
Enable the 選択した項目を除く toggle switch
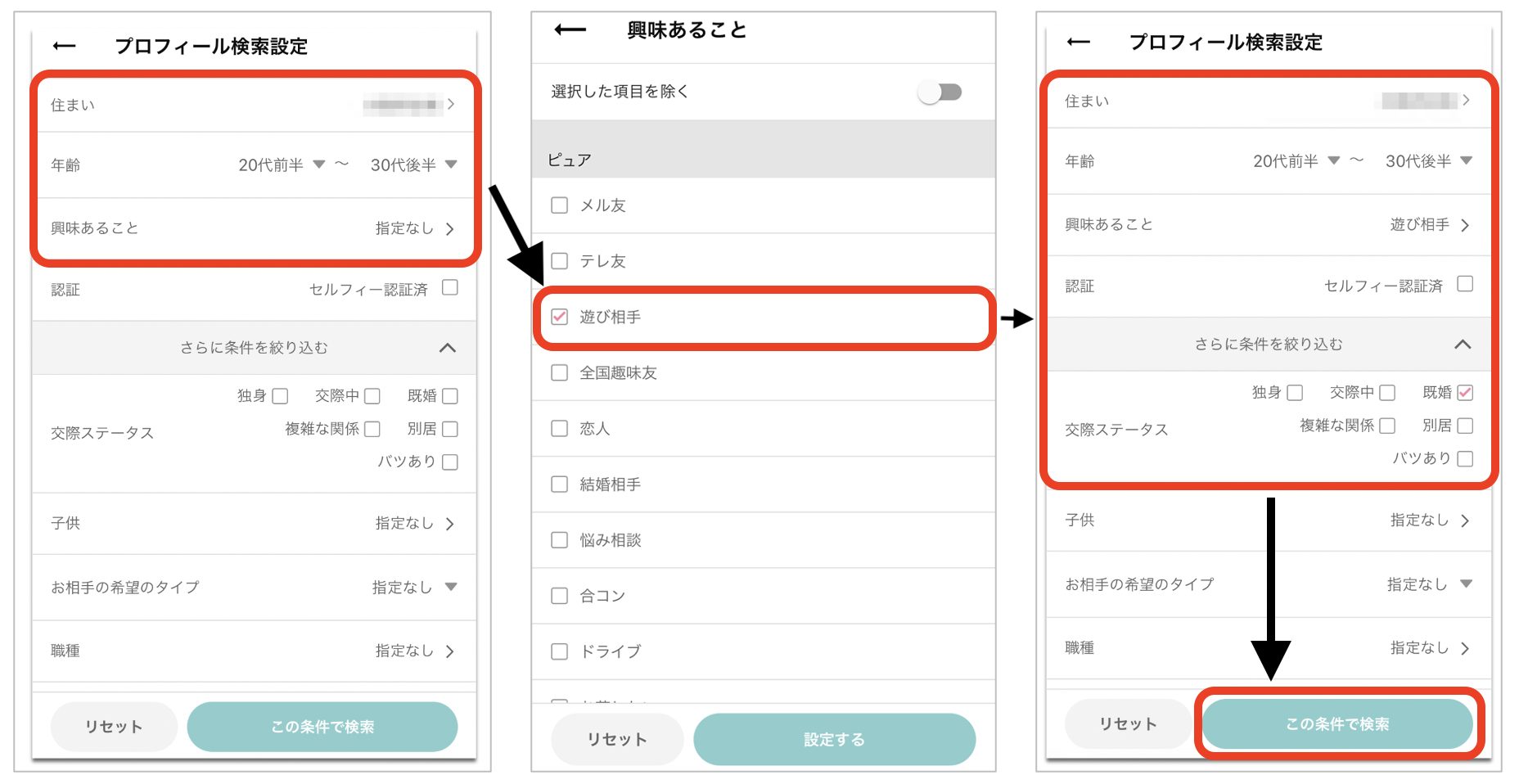(x=940, y=92)
